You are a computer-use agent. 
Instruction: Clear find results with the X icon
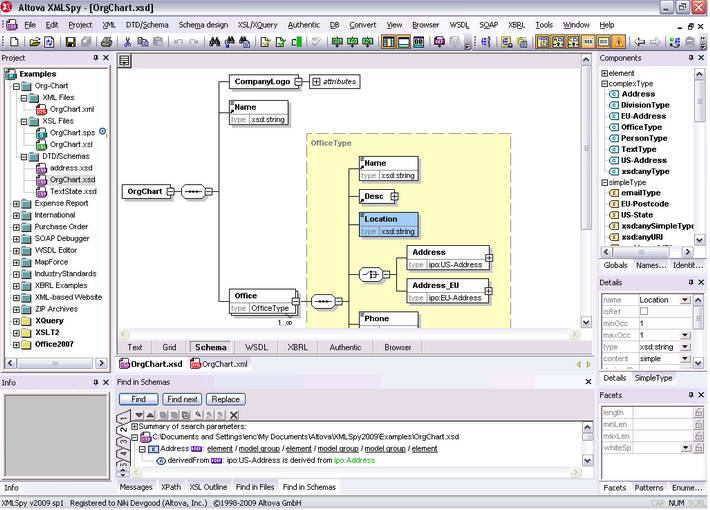pos(234,414)
